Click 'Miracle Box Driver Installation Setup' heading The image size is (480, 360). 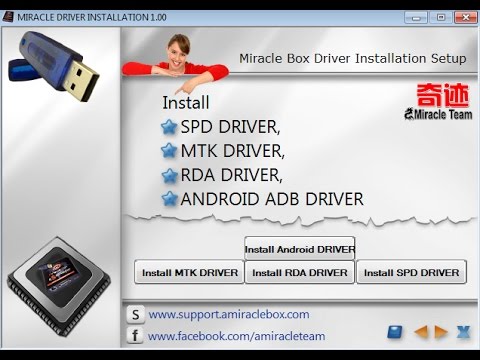(353, 58)
